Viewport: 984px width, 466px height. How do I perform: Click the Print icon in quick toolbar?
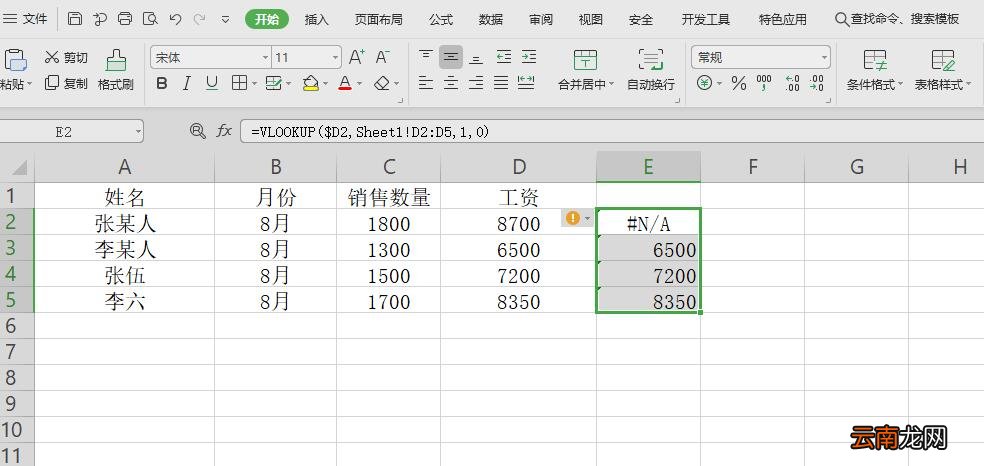(125, 19)
